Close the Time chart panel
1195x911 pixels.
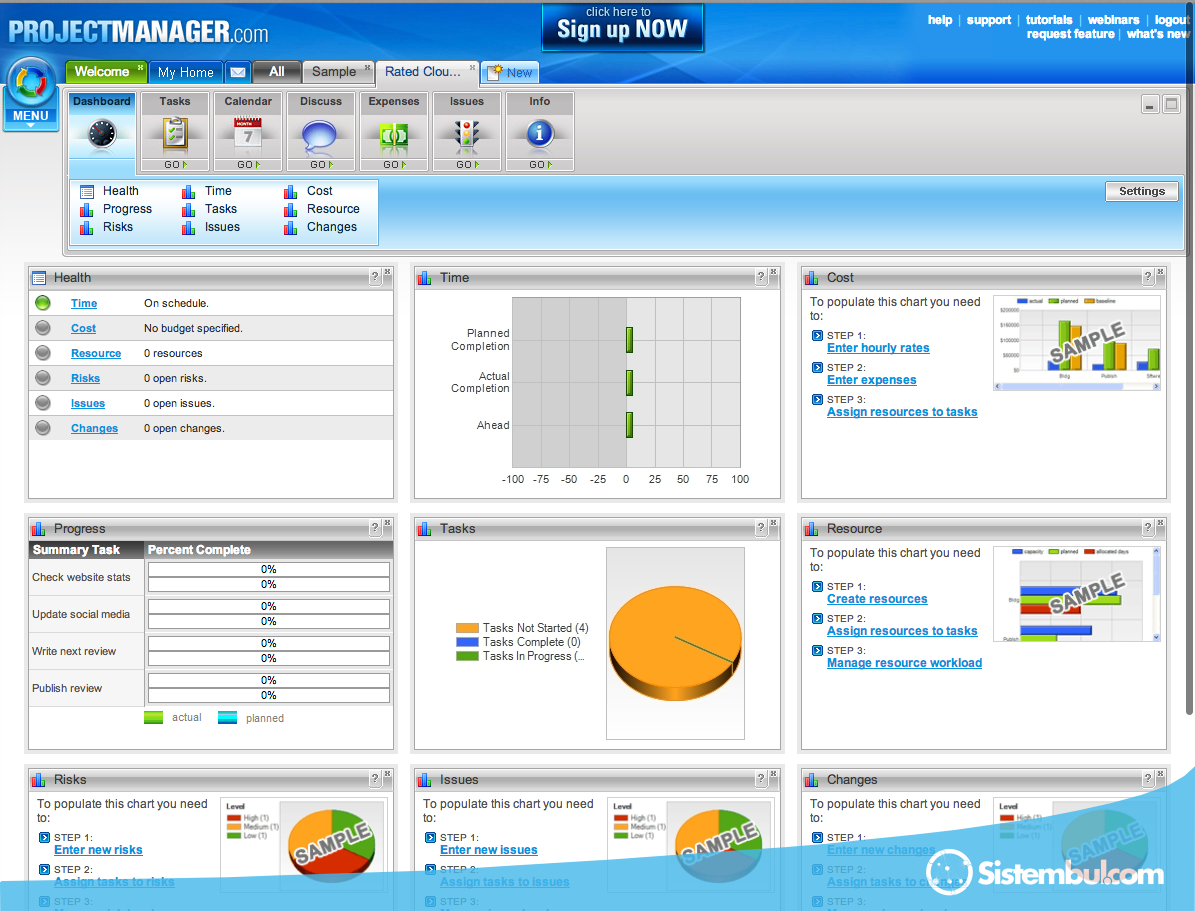coord(774,272)
